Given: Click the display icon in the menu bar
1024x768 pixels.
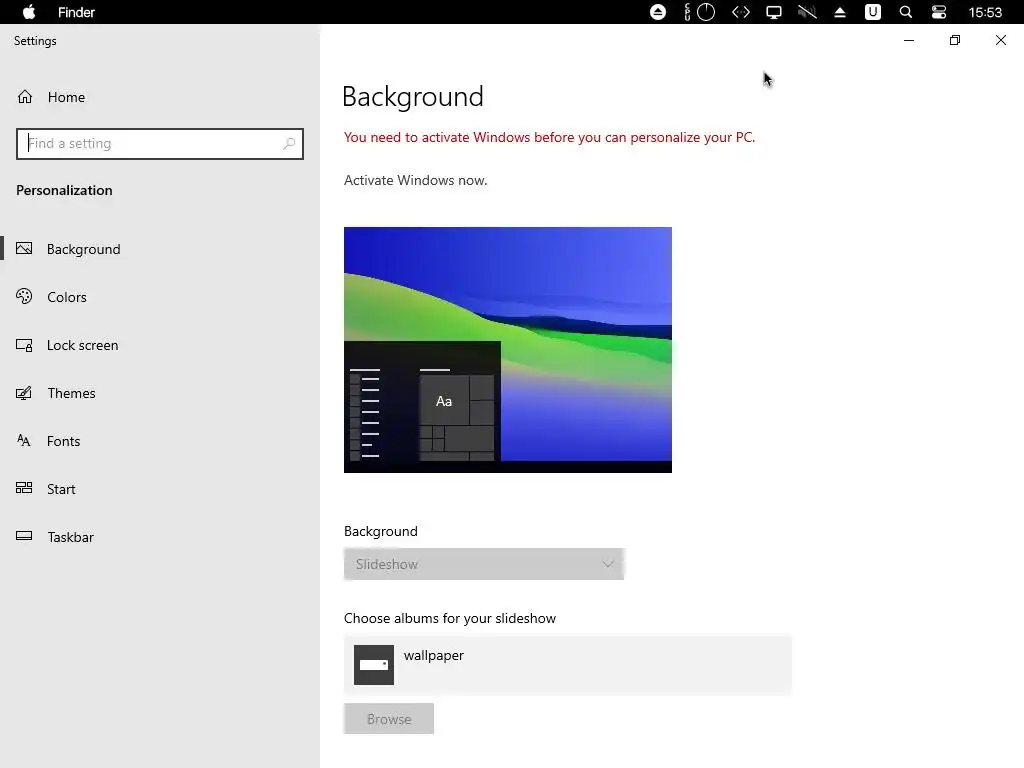Looking at the screenshot, I should click(774, 12).
